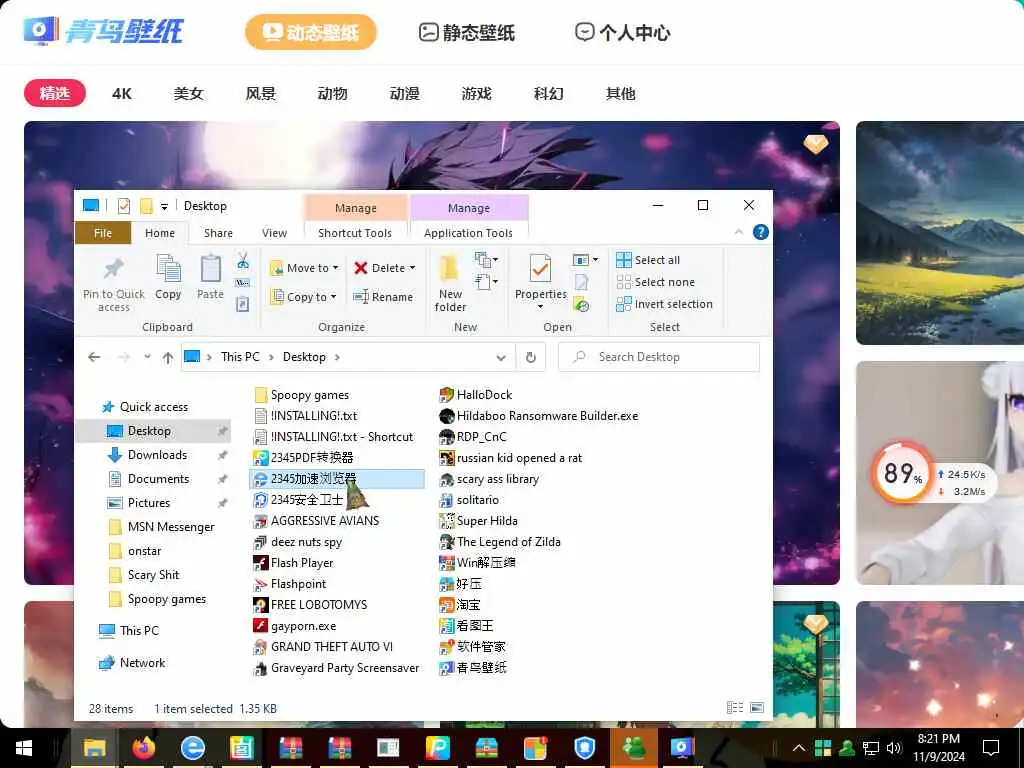Screen dimensions: 1024x768
Task: Switch to large thumbnails view in status bar
Action: pos(757,707)
